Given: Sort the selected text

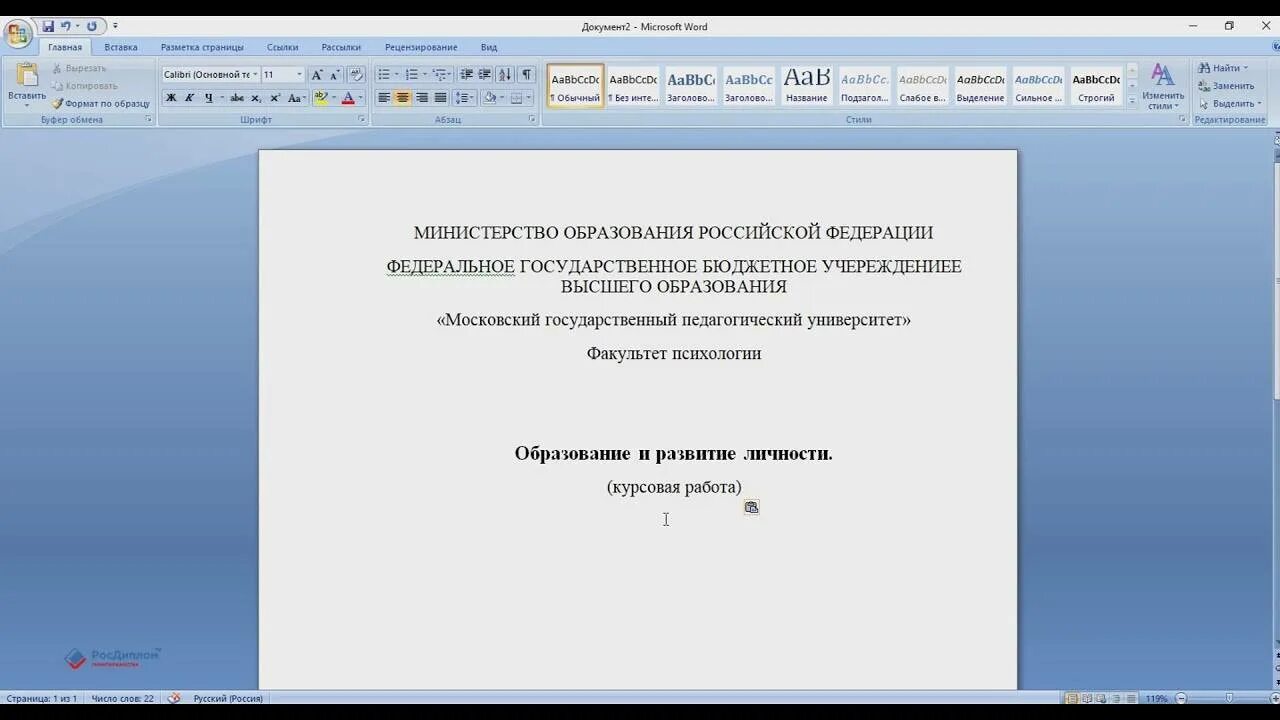Looking at the screenshot, I should 505,75.
